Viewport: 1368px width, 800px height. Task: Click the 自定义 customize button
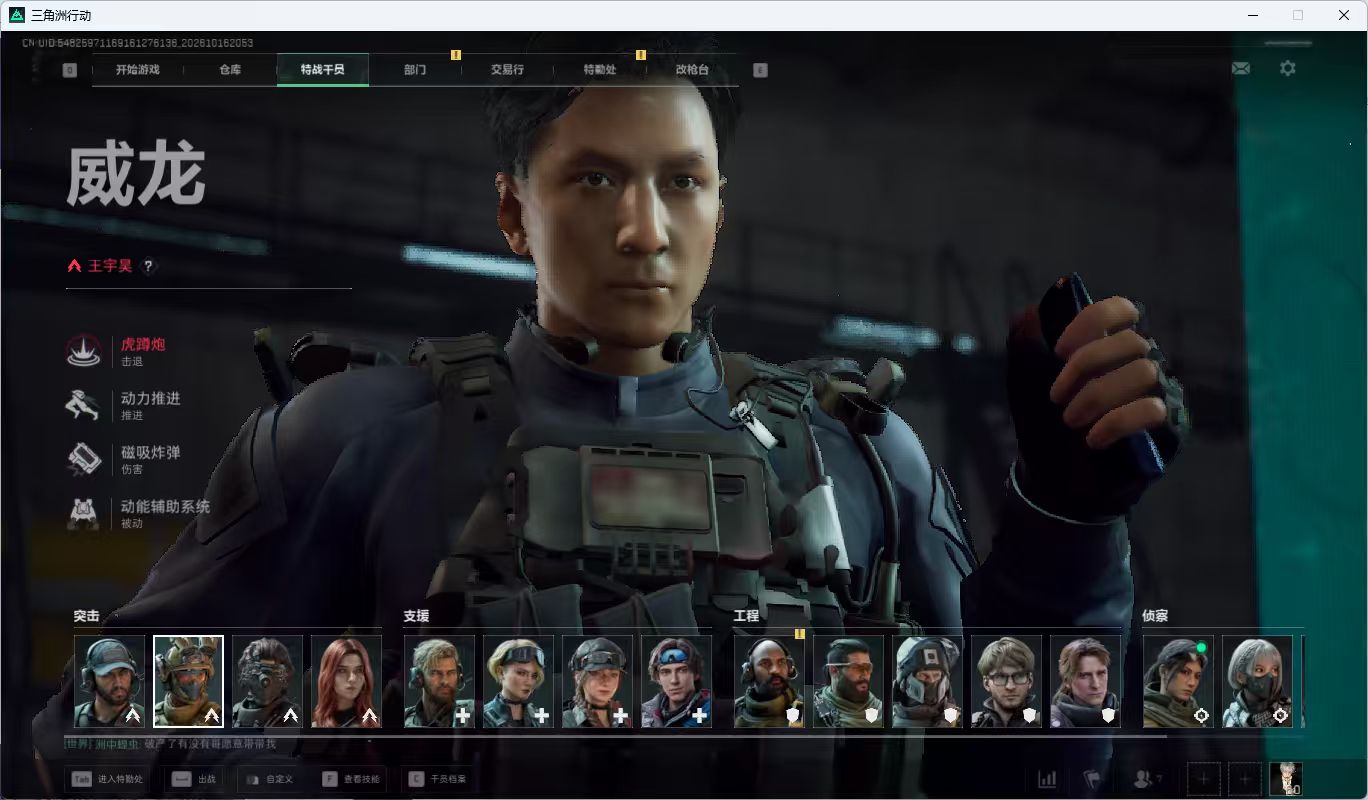[271, 779]
